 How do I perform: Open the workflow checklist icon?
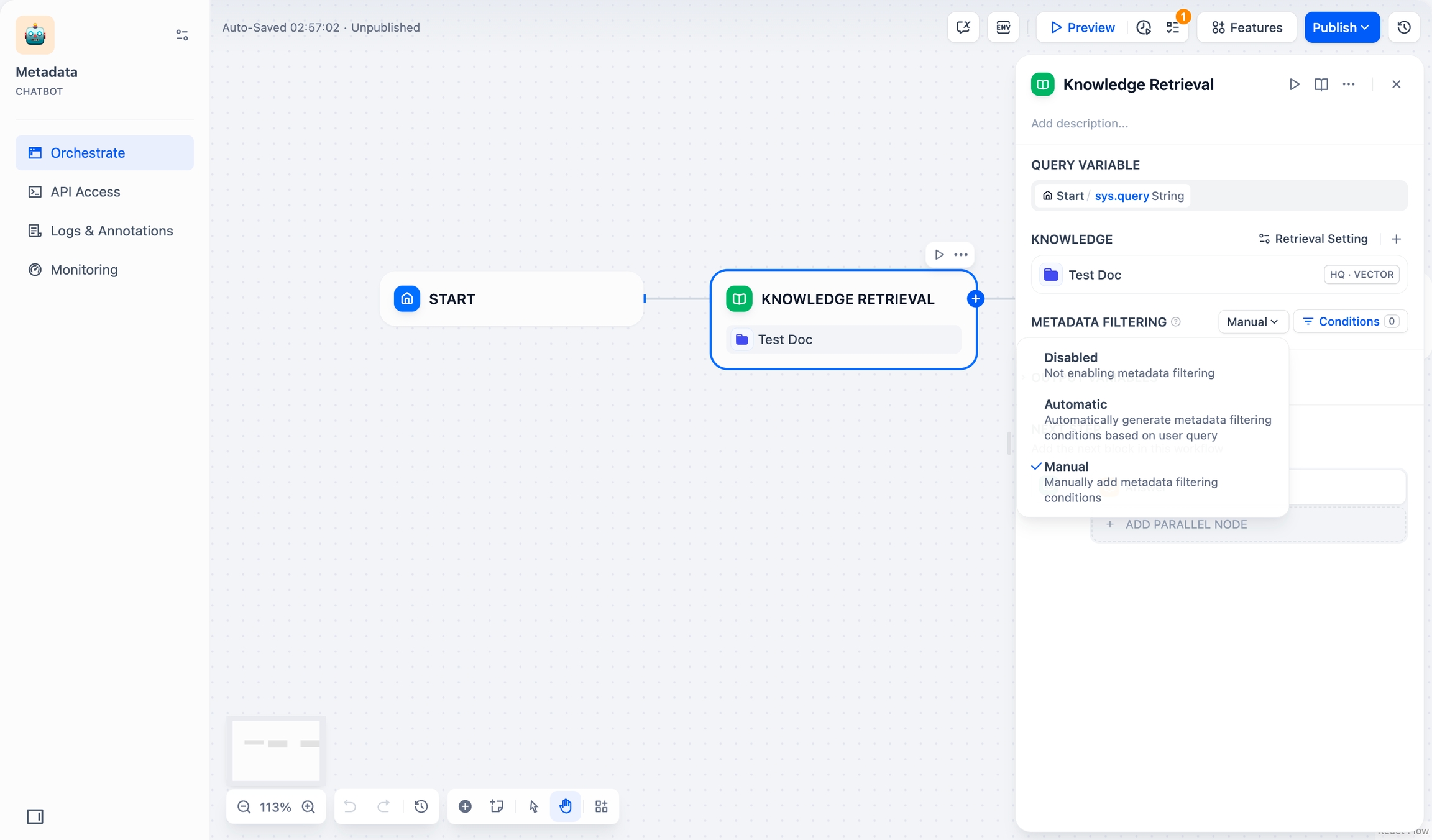tap(1173, 27)
